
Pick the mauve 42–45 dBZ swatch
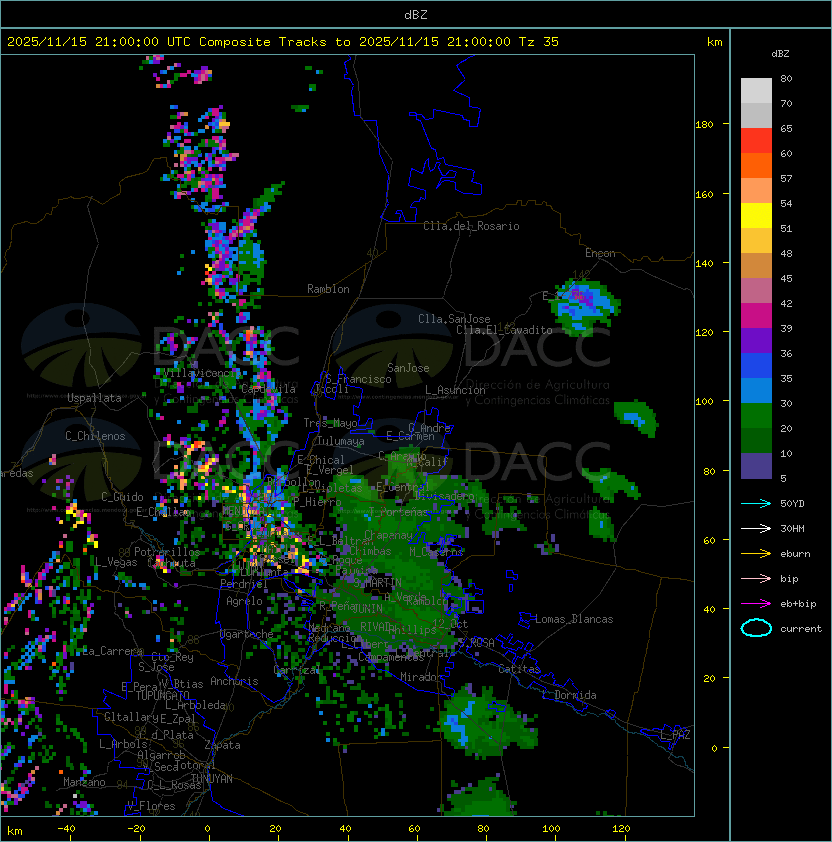(x=756, y=291)
